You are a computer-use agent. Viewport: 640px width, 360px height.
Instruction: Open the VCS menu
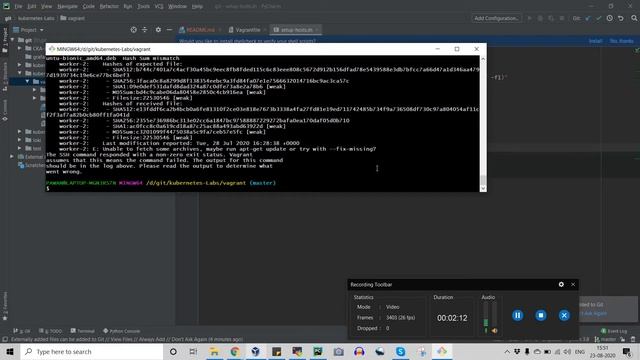click(x=159, y=7)
